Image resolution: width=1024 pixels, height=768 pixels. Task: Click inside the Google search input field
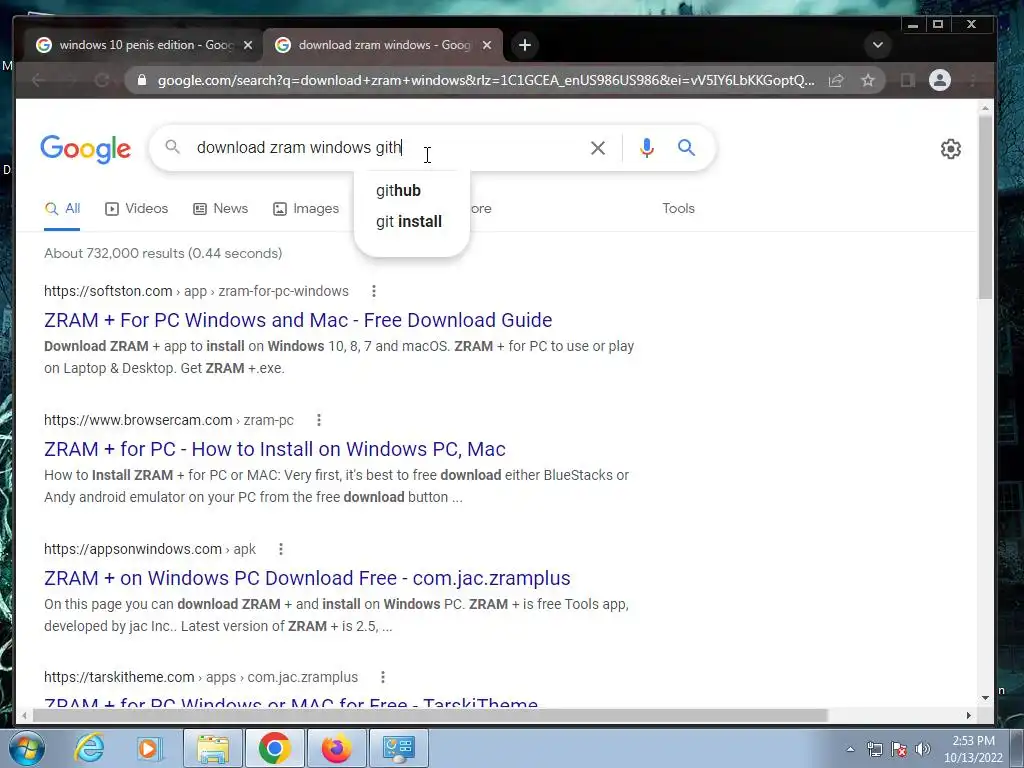pos(385,148)
